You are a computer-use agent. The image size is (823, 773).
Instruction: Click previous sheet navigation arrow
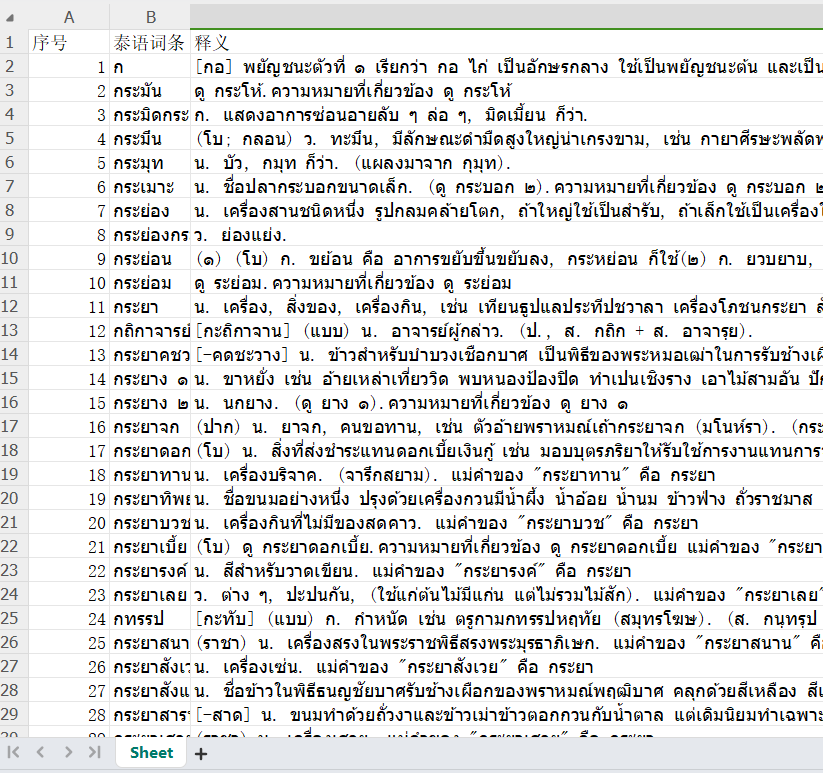click(x=40, y=753)
